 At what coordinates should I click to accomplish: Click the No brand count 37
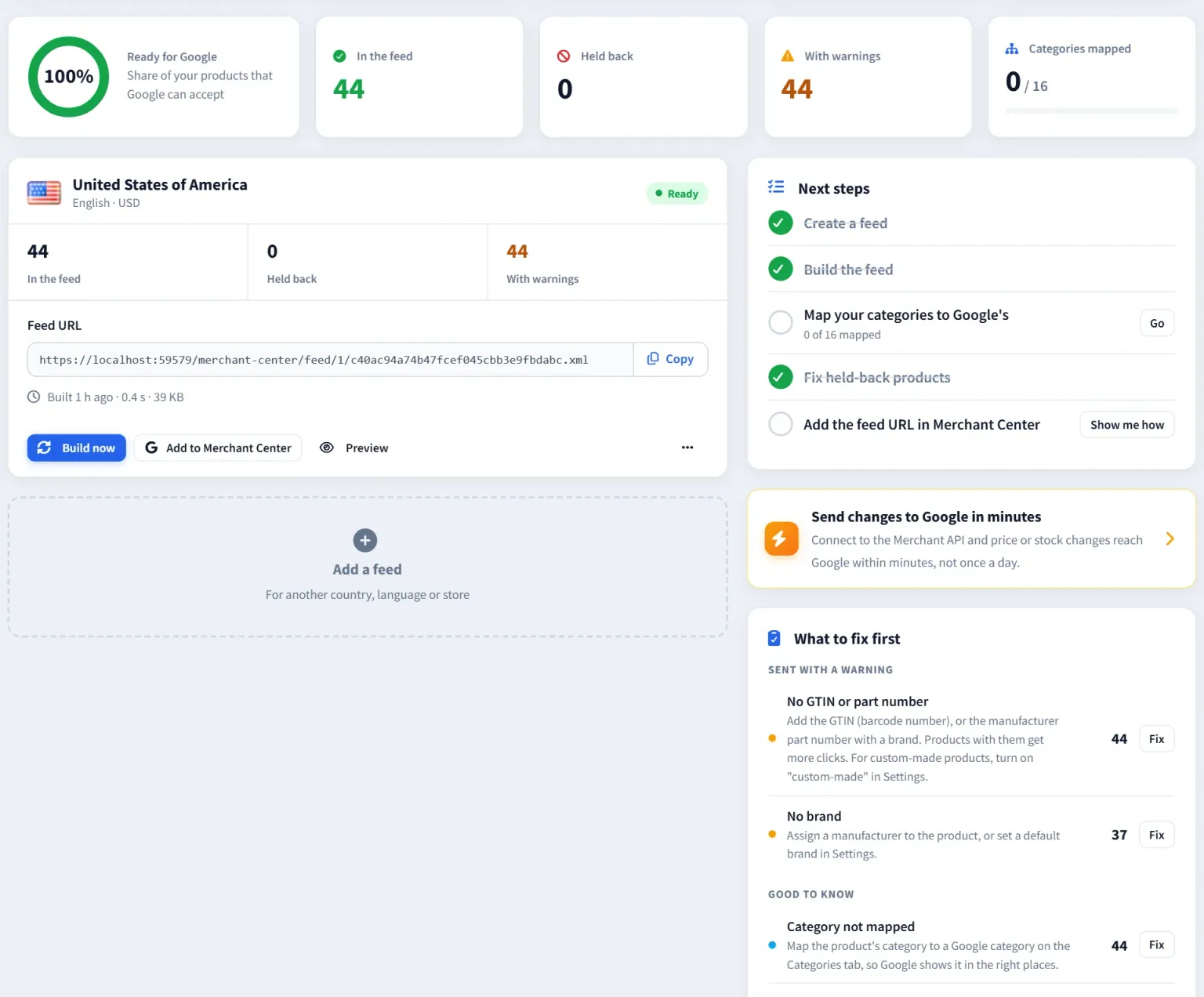pyautogui.click(x=1119, y=836)
